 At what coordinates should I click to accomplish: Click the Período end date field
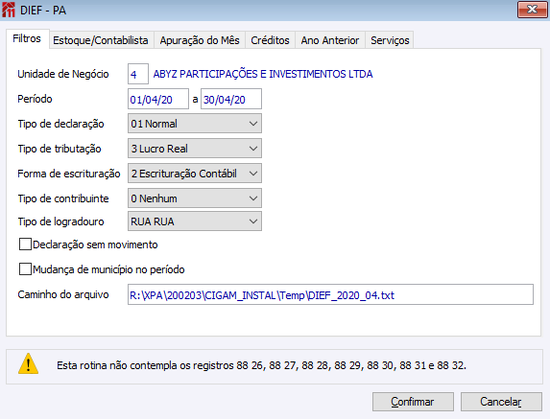tap(231, 99)
